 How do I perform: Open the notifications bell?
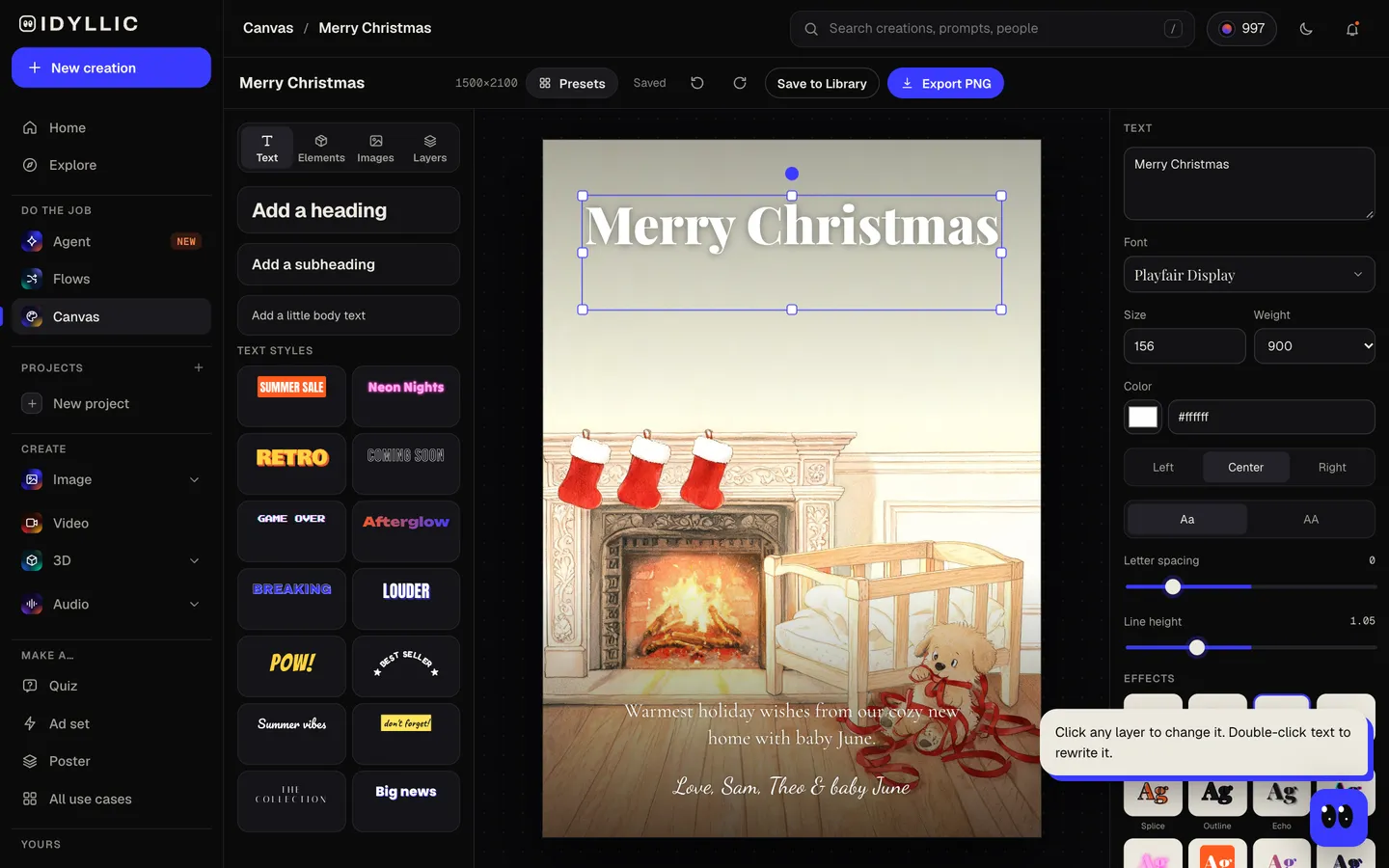pos(1352,29)
